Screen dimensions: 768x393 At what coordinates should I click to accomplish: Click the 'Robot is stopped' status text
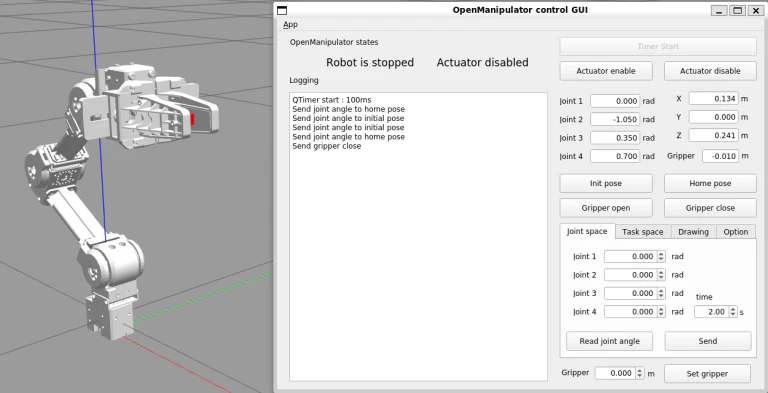370,63
